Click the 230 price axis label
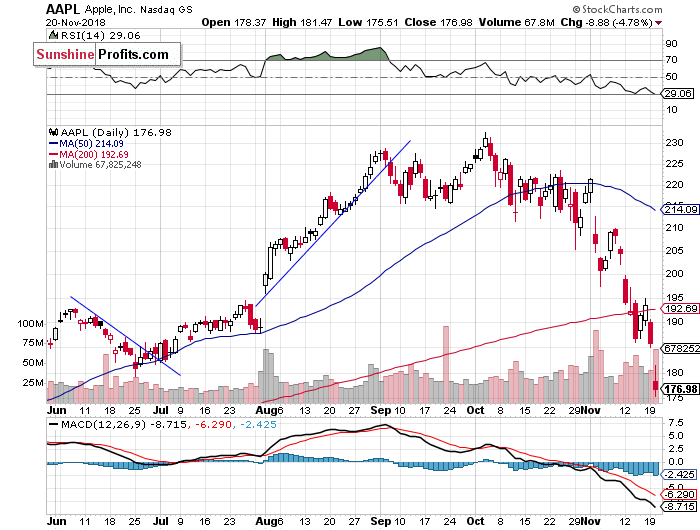Image resolution: width=700 pixels, height=530 pixels. 674,142
